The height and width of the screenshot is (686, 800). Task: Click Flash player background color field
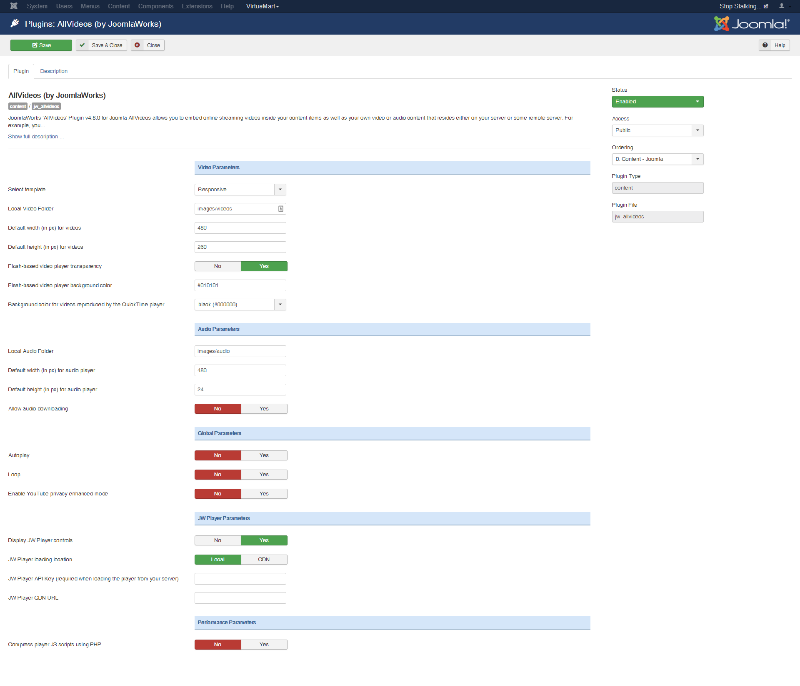click(240, 285)
